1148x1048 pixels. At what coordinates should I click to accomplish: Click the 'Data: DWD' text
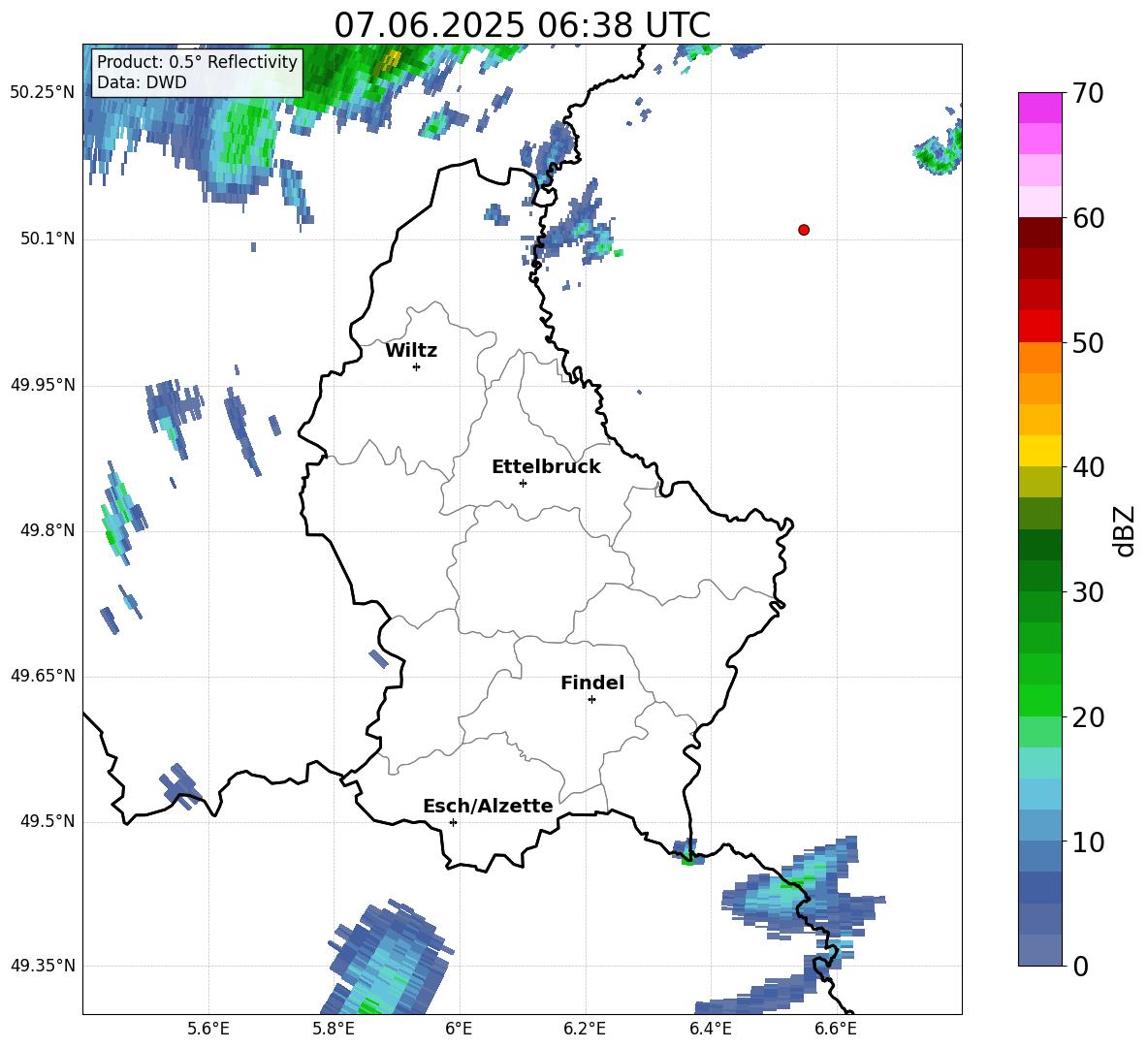[x=142, y=82]
